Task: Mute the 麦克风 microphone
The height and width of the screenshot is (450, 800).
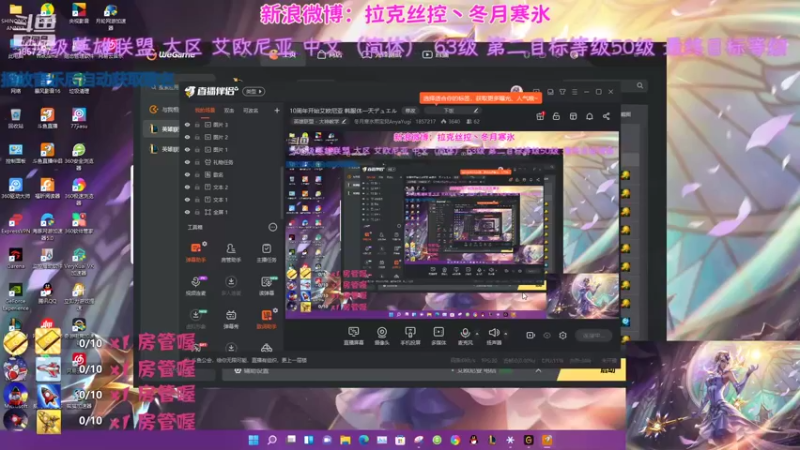Action: point(465,336)
